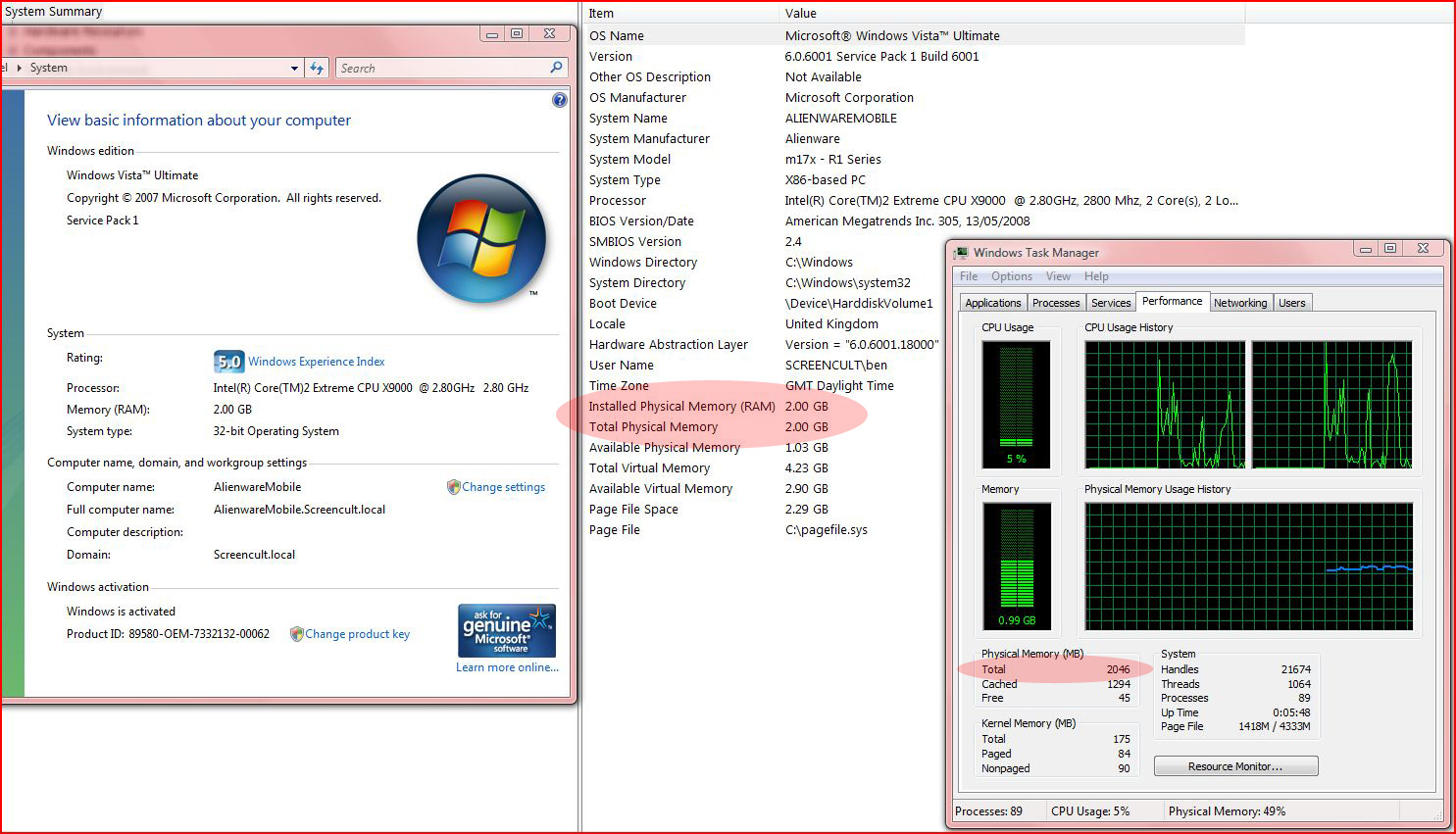Open the View menu in Task Manager

[1058, 276]
